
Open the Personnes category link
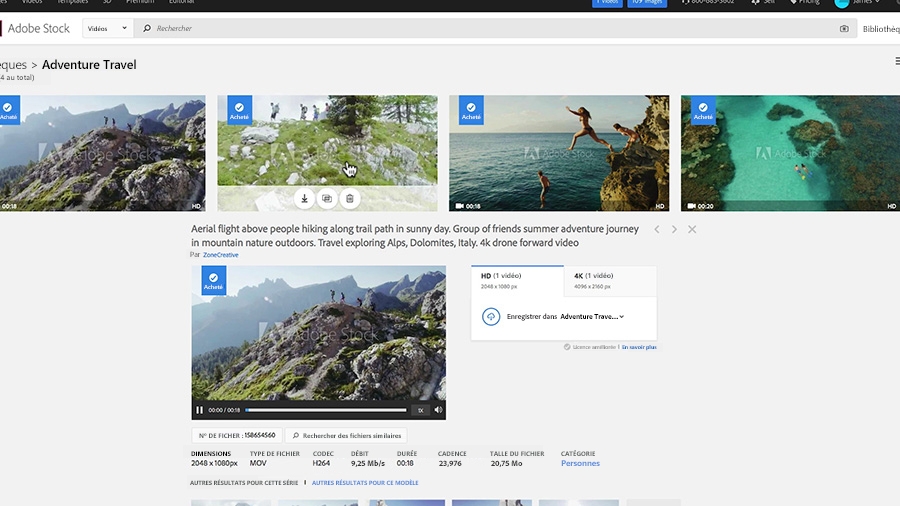point(580,463)
